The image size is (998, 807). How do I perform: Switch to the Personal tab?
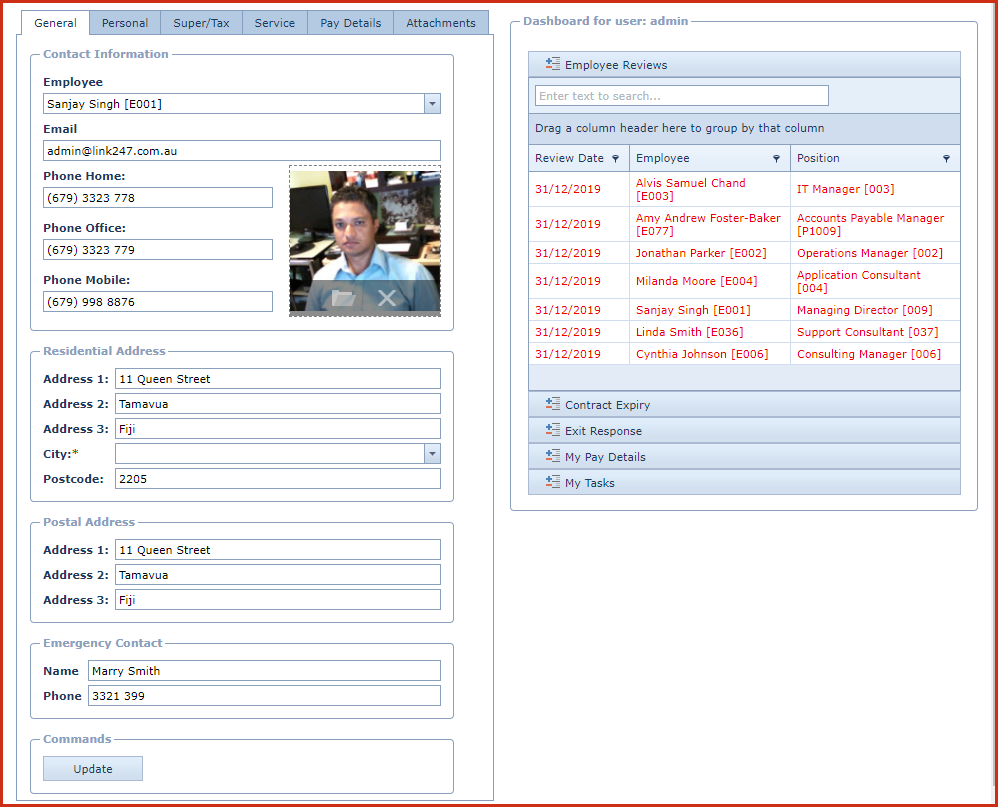pyautogui.click(x=125, y=23)
